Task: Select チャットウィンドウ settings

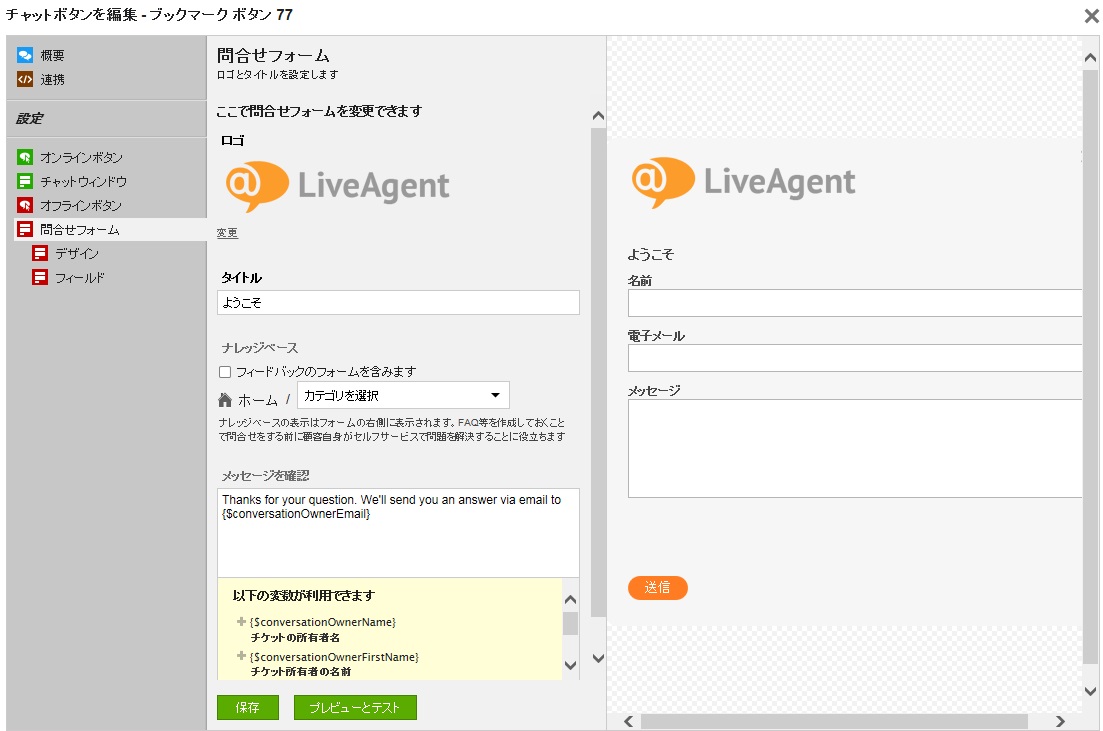Action: point(83,181)
